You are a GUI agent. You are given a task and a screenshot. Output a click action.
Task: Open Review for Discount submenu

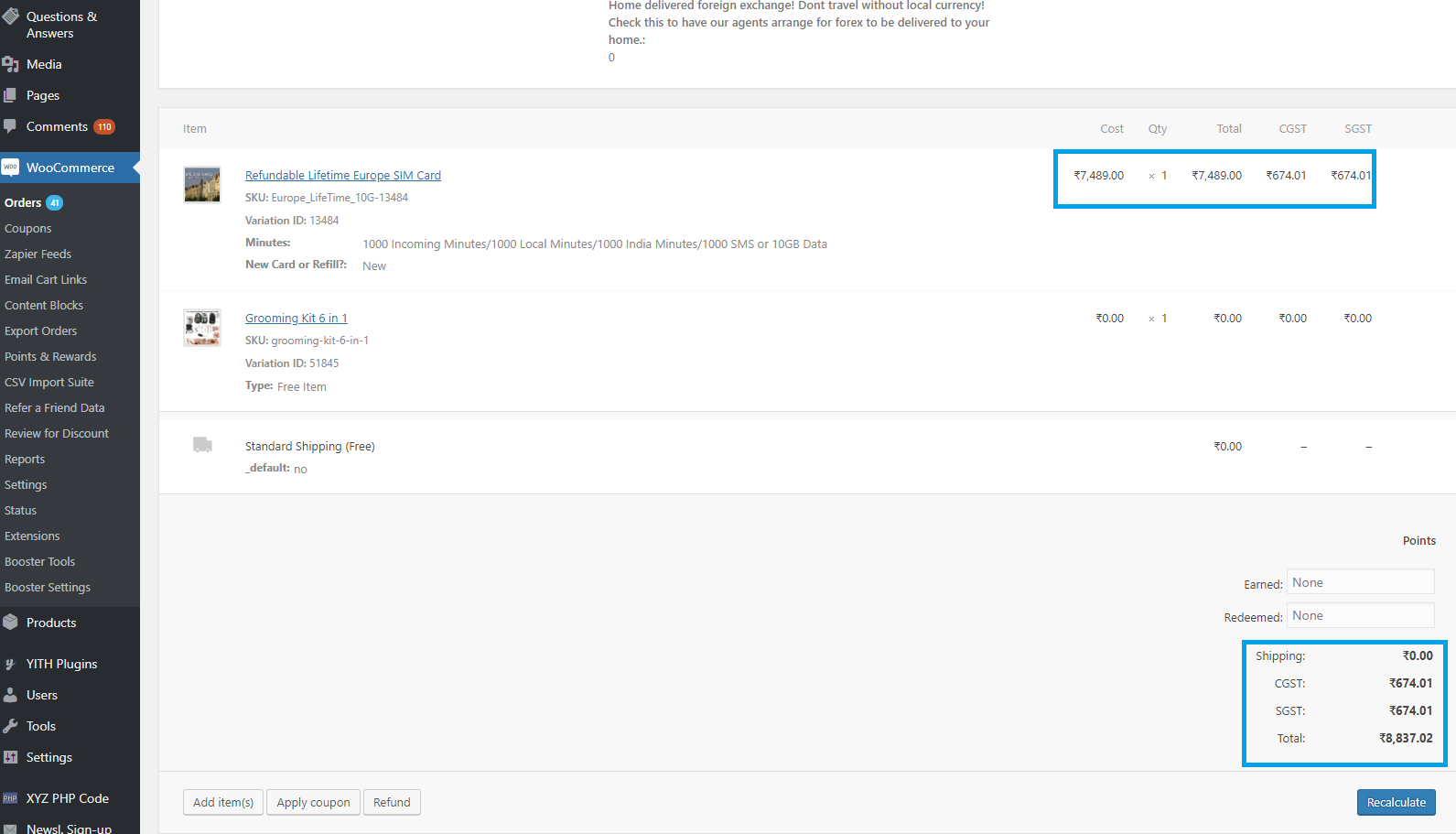57,434
